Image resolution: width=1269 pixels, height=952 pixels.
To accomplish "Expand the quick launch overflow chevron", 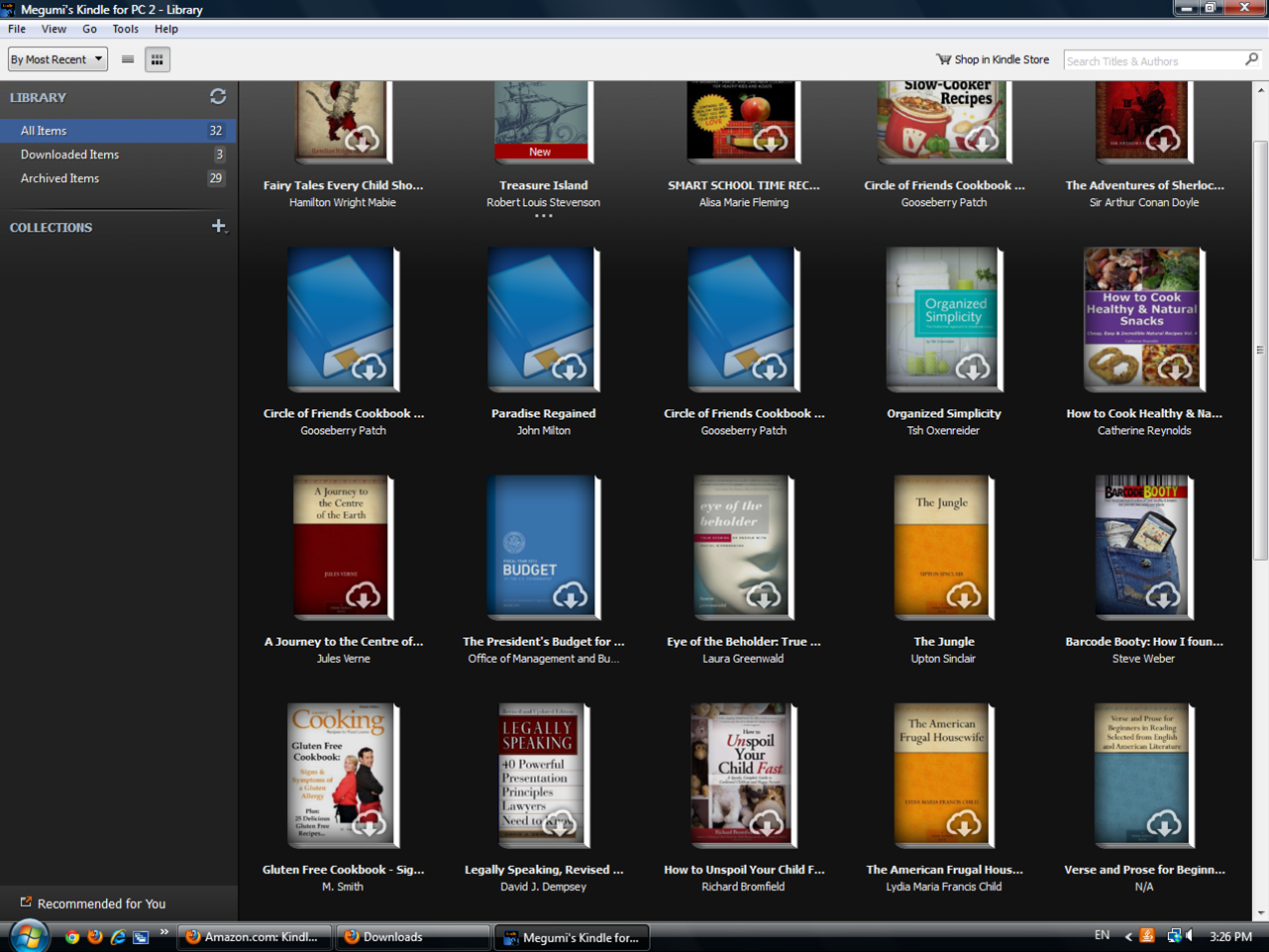I will point(163,932).
